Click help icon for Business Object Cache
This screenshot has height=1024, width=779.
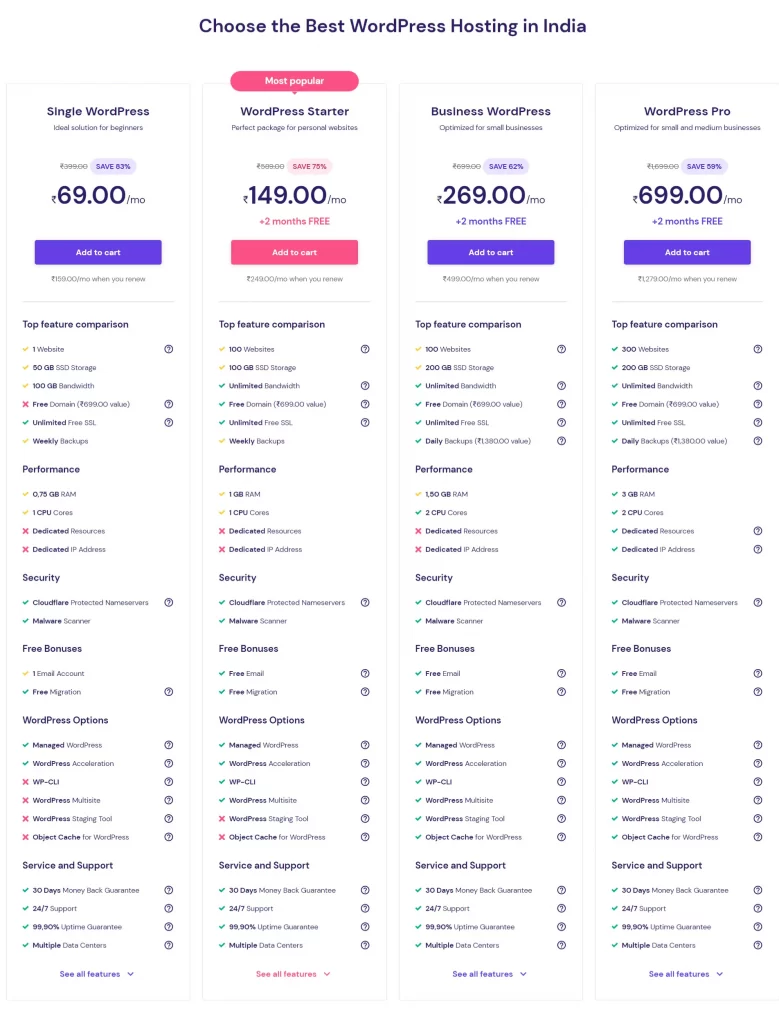pyautogui.click(x=561, y=837)
